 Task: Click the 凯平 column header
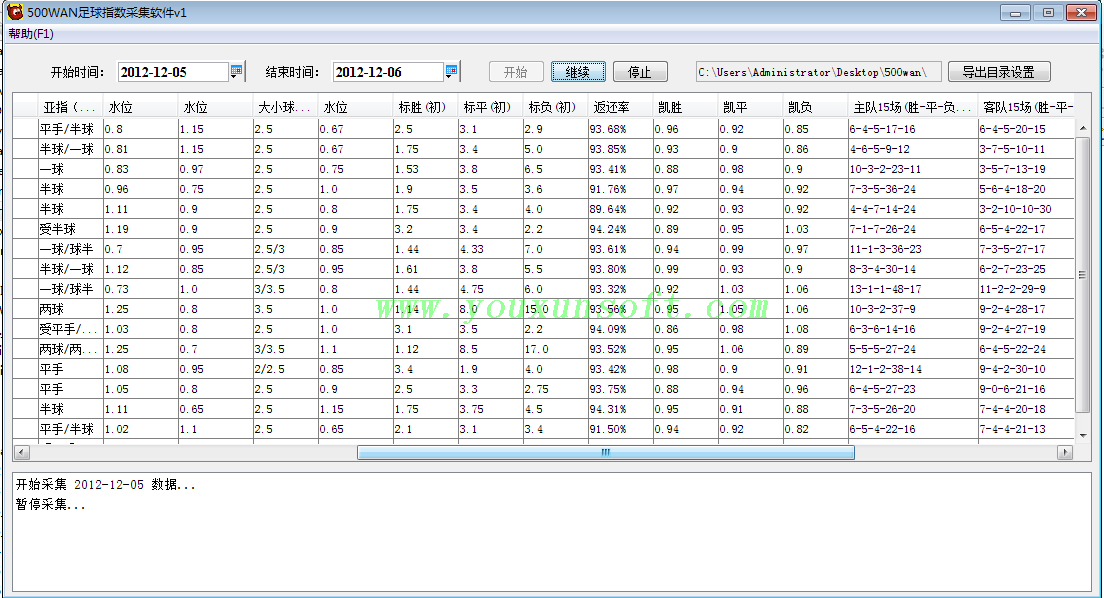pyautogui.click(x=751, y=107)
